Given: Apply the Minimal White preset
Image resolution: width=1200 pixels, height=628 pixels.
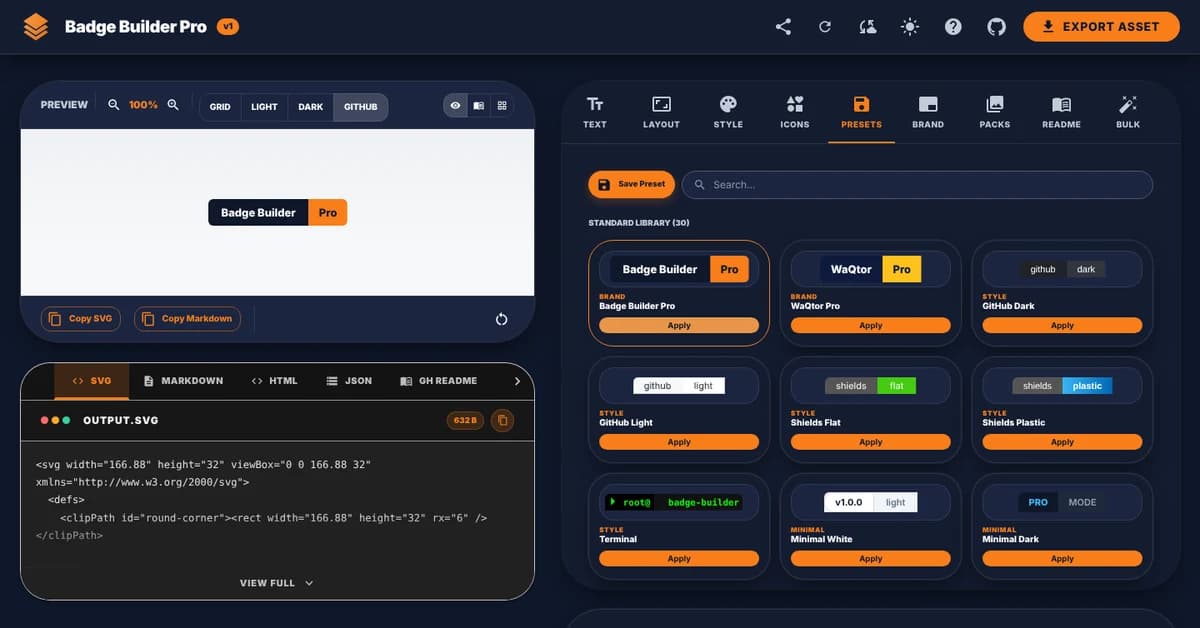Looking at the screenshot, I should [x=871, y=559].
